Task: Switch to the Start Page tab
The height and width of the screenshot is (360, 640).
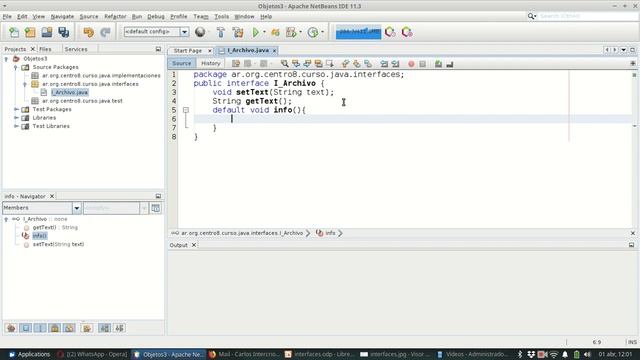Action: click(x=188, y=51)
